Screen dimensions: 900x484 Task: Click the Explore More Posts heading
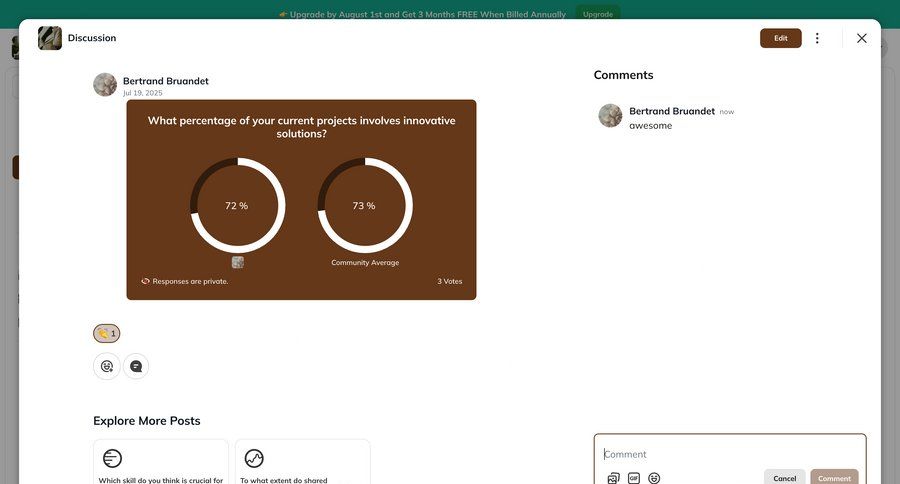tap(147, 421)
